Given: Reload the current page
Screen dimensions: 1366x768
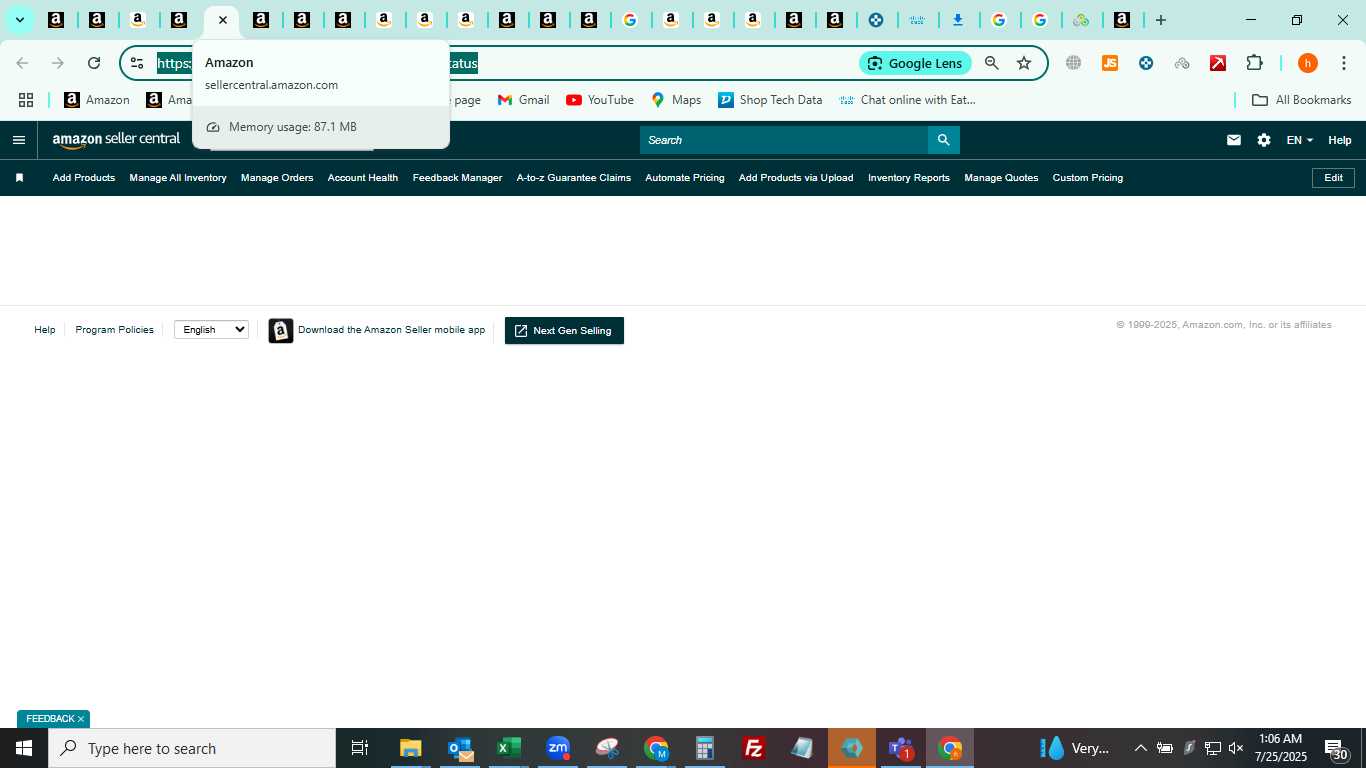Looking at the screenshot, I should 94,63.
